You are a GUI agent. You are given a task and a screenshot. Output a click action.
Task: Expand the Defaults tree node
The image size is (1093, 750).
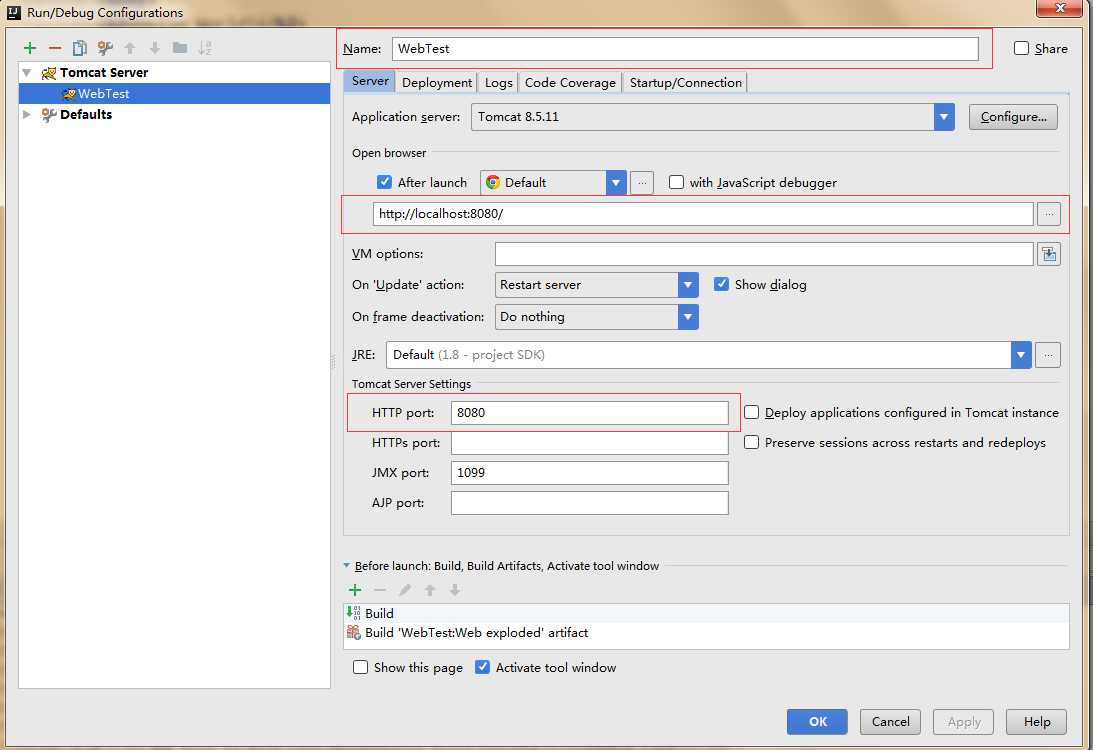(x=27, y=114)
